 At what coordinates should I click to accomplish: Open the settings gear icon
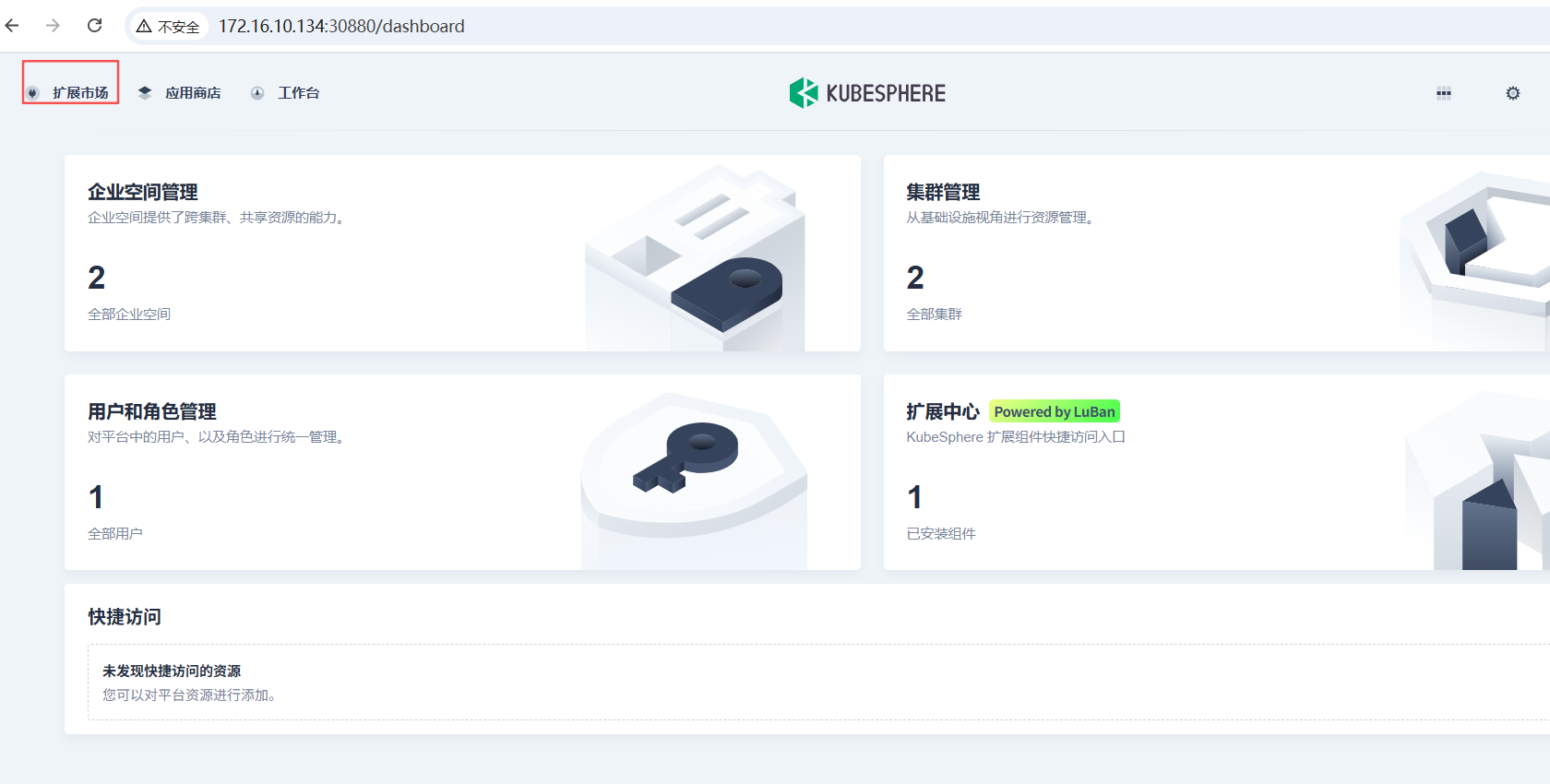click(x=1513, y=93)
